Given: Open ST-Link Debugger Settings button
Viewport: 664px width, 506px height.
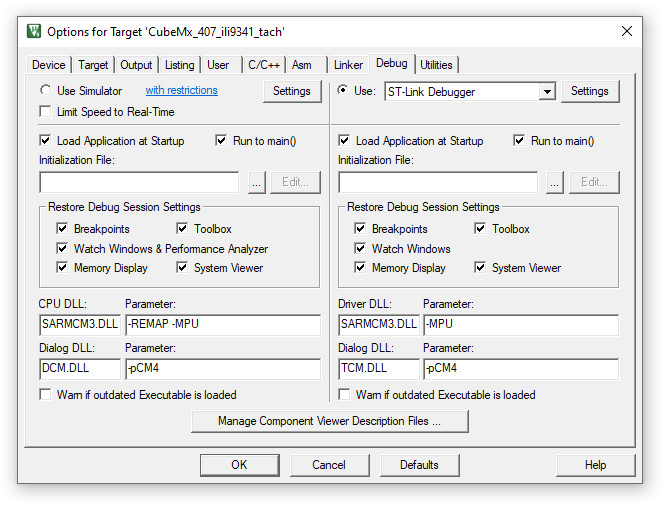Looking at the screenshot, I should 589,91.
